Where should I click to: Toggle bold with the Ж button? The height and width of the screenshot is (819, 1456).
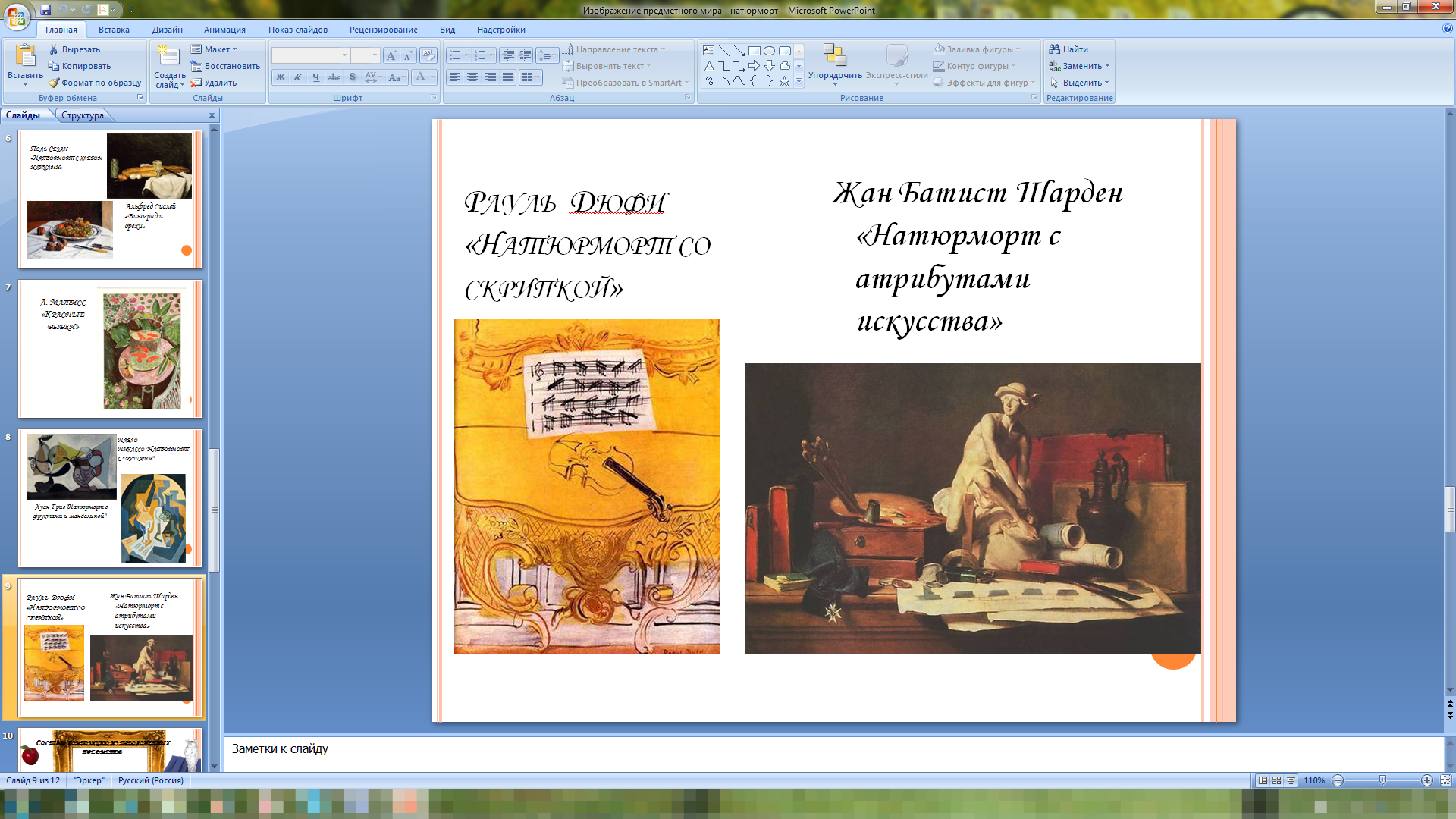pyautogui.click(x=281, y=77)
